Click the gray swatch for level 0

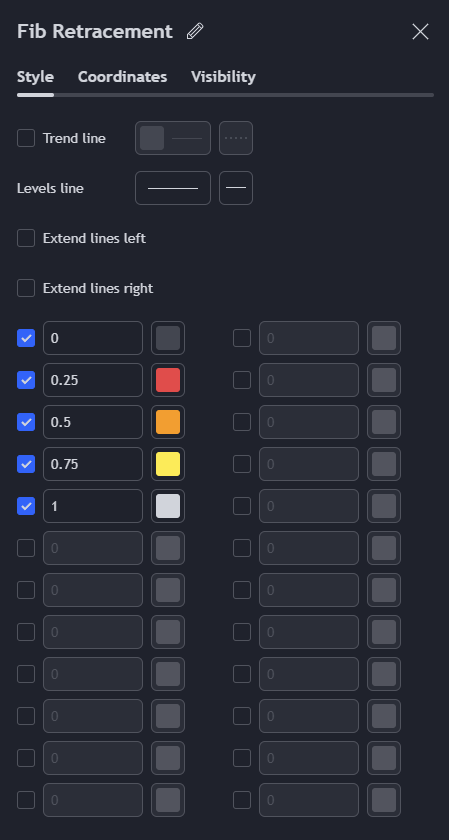pyautogui.click(x=168, y=338)
